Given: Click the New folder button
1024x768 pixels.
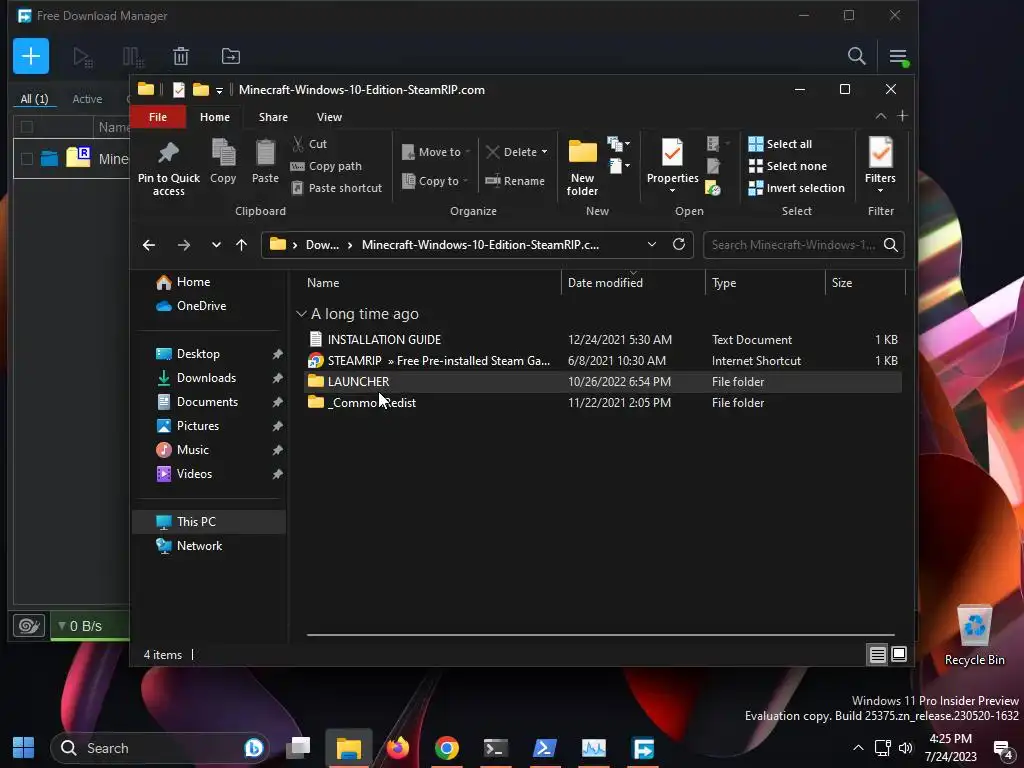Looking at the screenshot, I should pyautogui.click(x=582, y=168).
